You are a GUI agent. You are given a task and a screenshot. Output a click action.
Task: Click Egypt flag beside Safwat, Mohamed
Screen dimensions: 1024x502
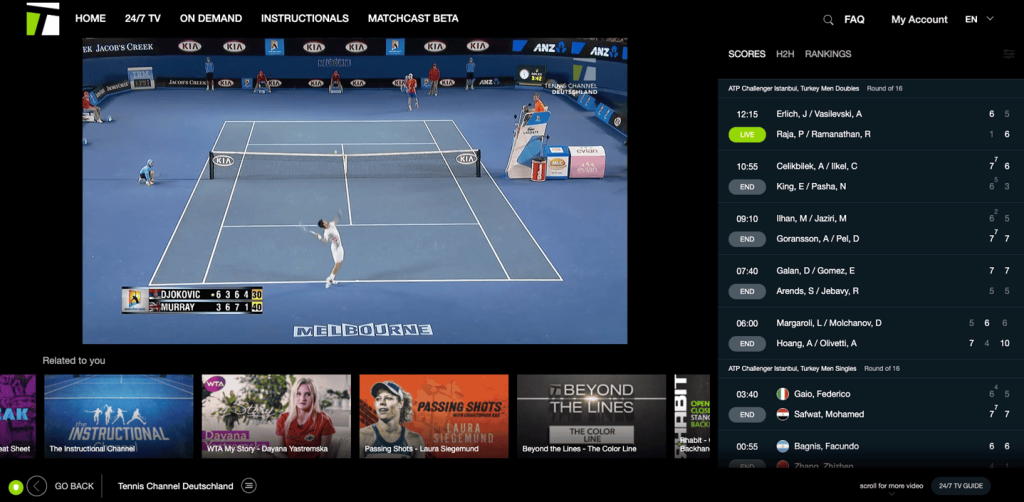782,415
